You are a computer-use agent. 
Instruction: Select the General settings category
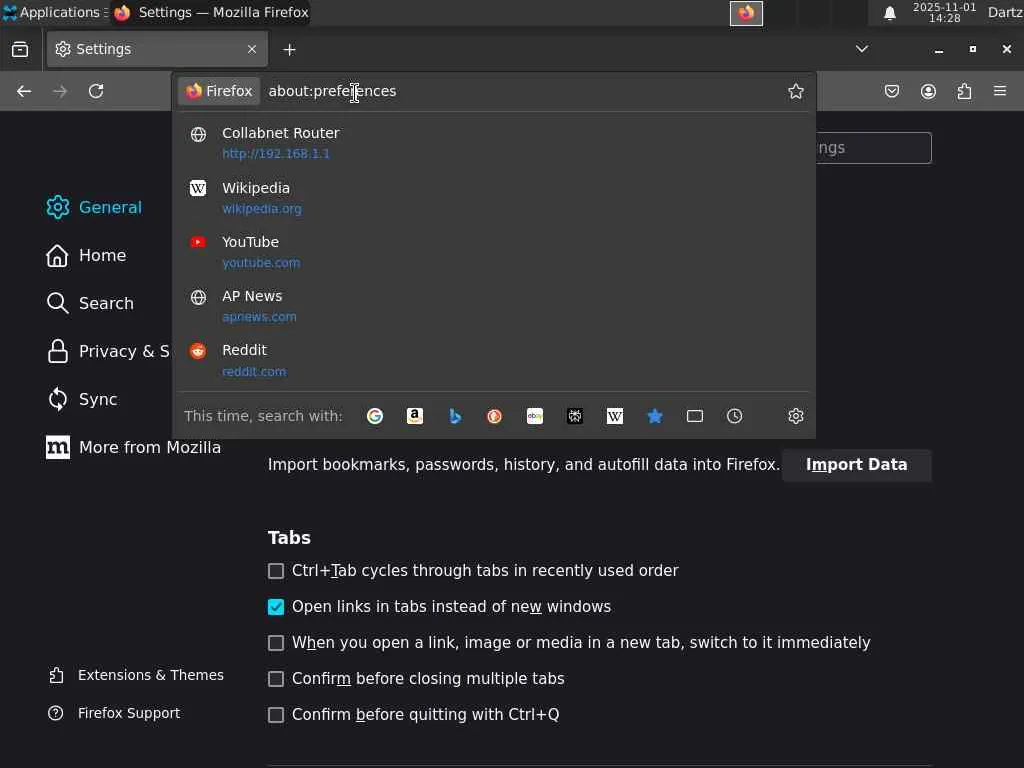[95, 207]
